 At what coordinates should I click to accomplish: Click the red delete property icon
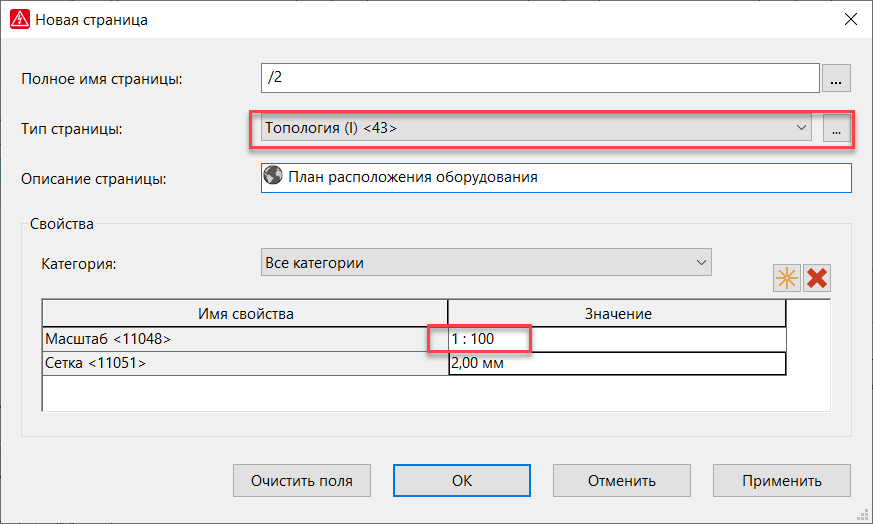tap(817, 278)
